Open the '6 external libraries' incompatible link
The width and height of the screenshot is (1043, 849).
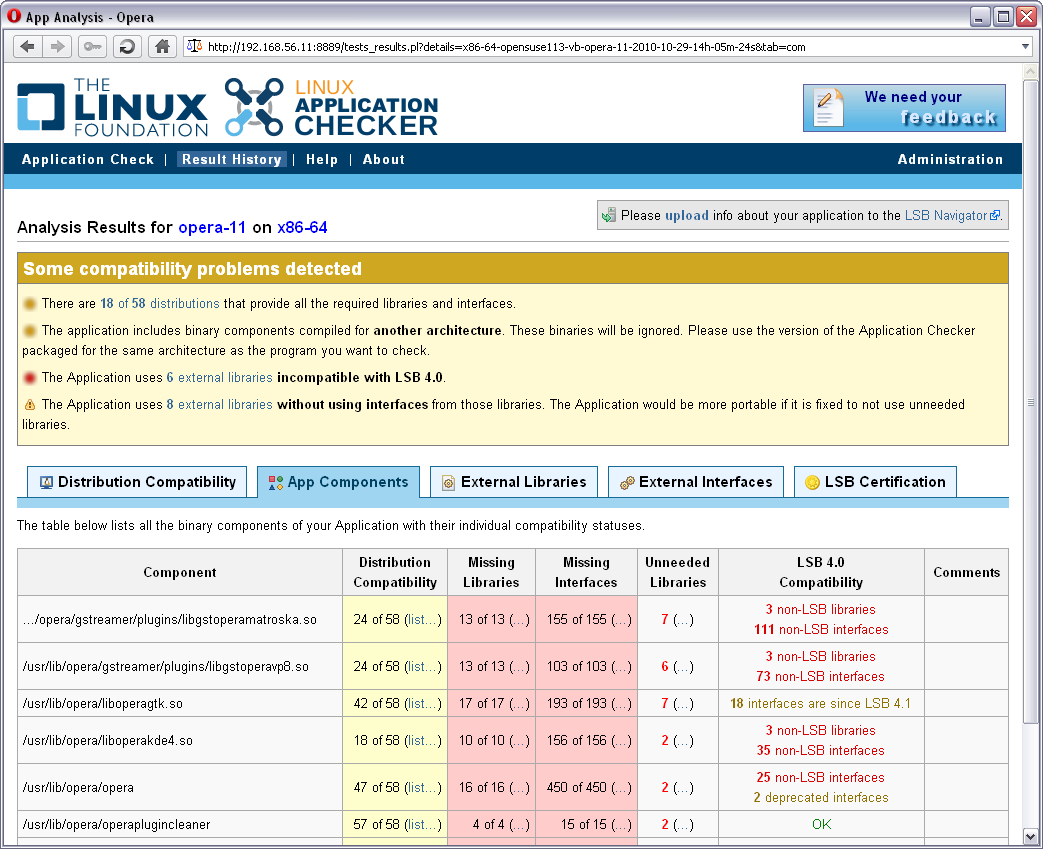(220, 377)
